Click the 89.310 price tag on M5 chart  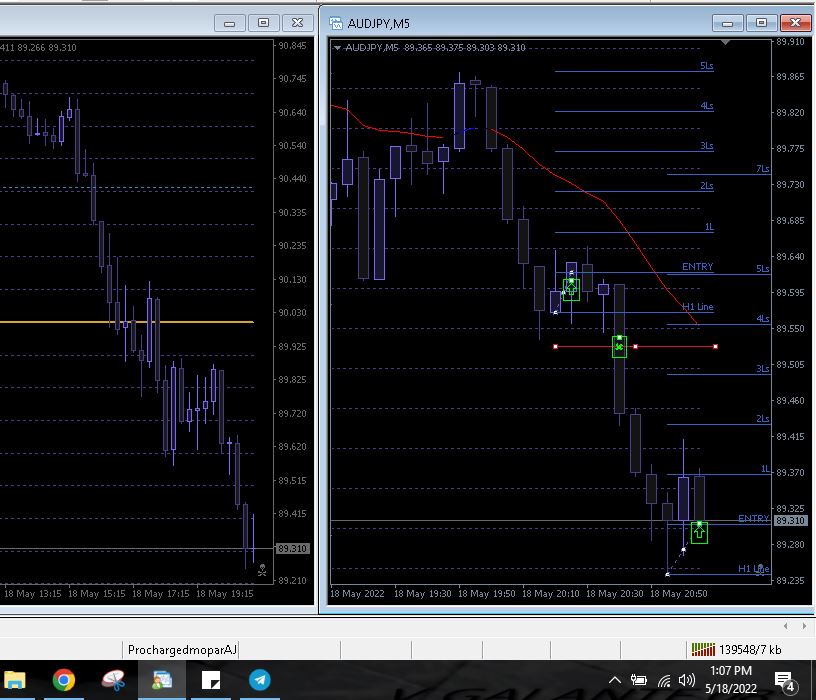pyautogui.click(x=790, y=520)
